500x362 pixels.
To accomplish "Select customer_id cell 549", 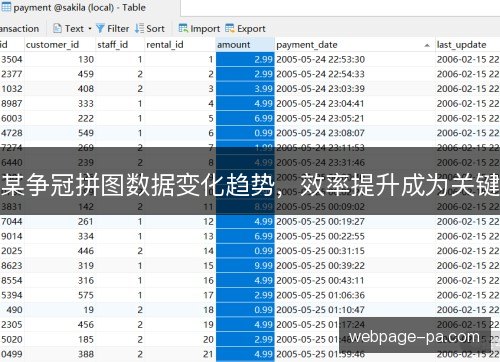I will (x=60, y=133).
